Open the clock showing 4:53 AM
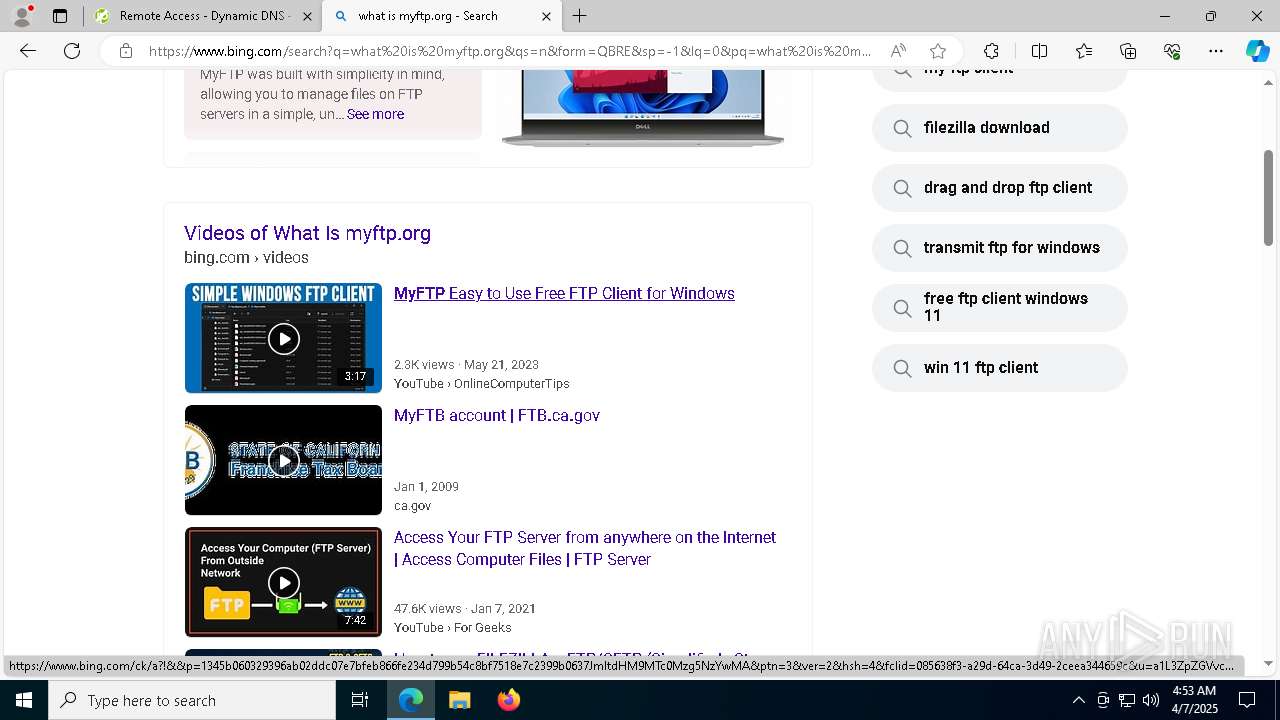Image resolution: width=1280 pixels, height=720 pixels. pyautogui.click(x=1194, y=700)
